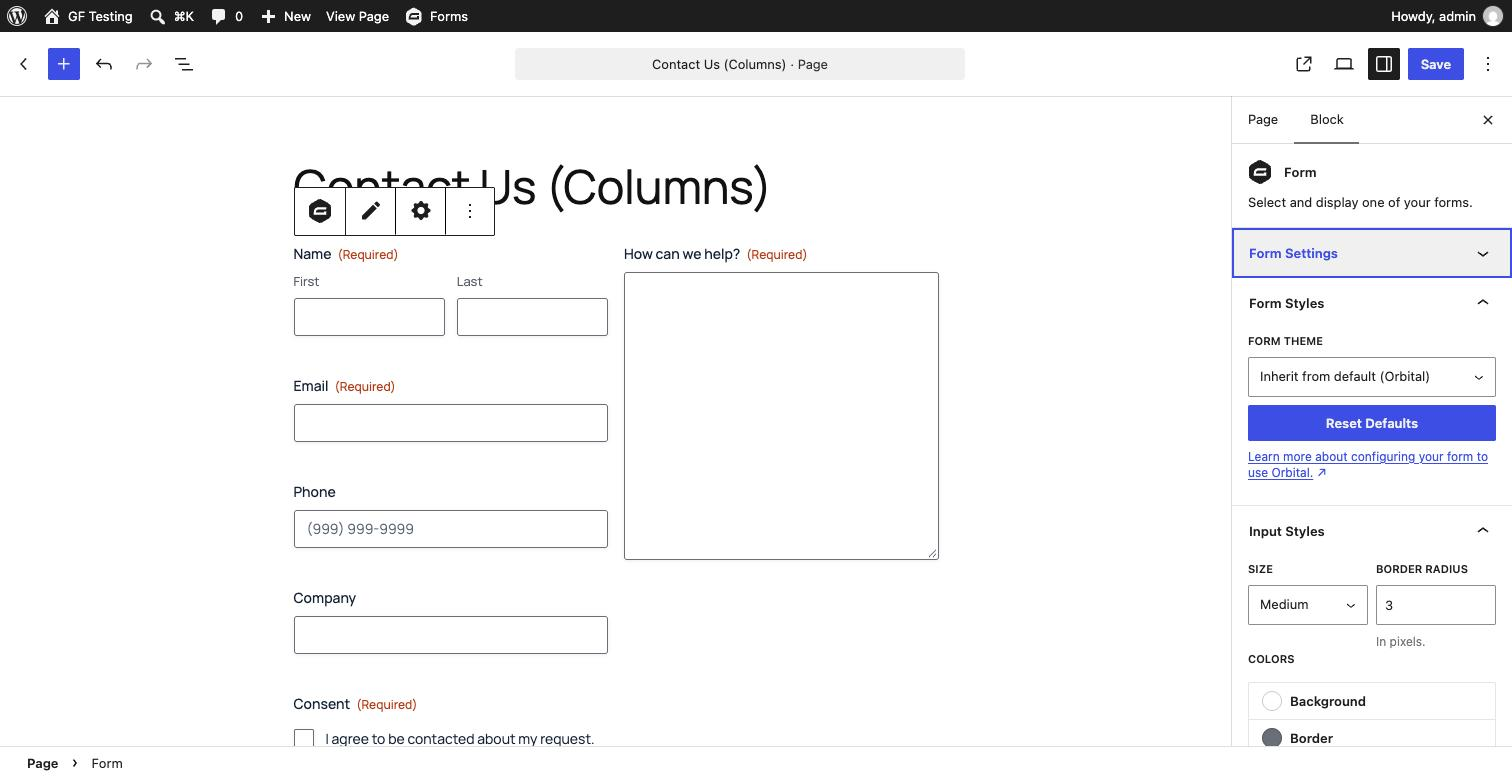This screenshot has height=779, width=1512.
Task: Click View Page in admin bar
Action: (357, 16)
